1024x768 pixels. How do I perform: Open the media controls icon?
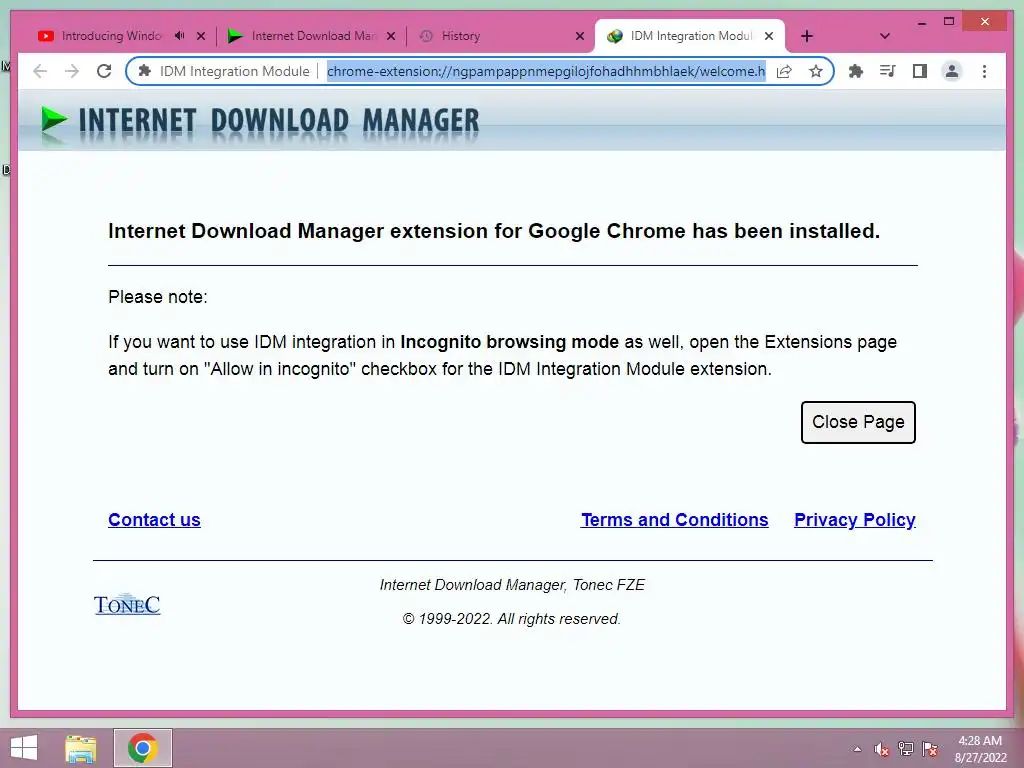coord(888,71)
